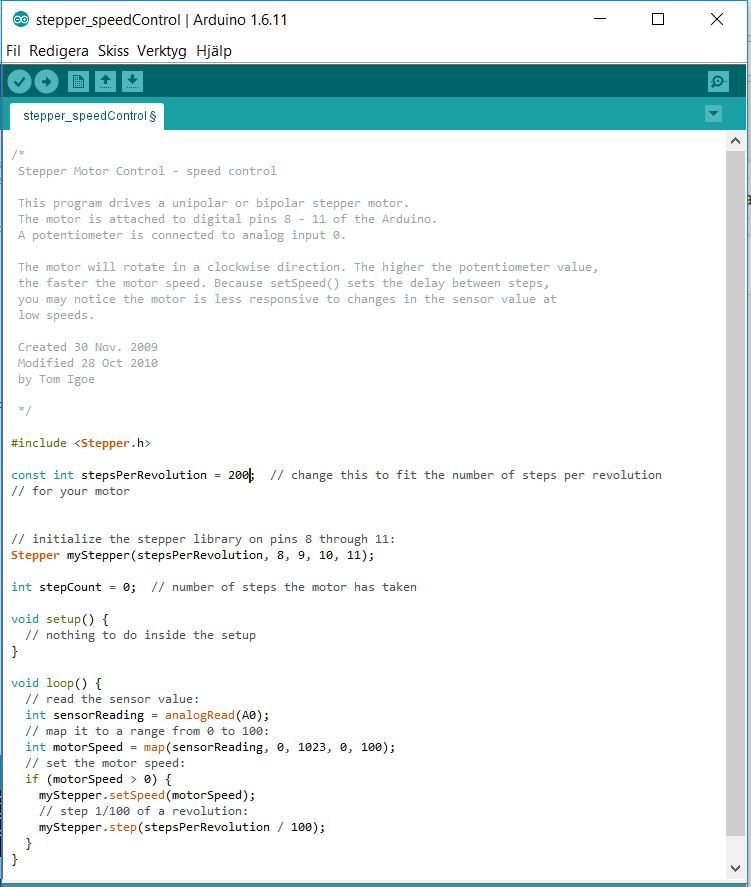
Task: Open a sketch with the up-arrow icon
Action: click(105, 81)
